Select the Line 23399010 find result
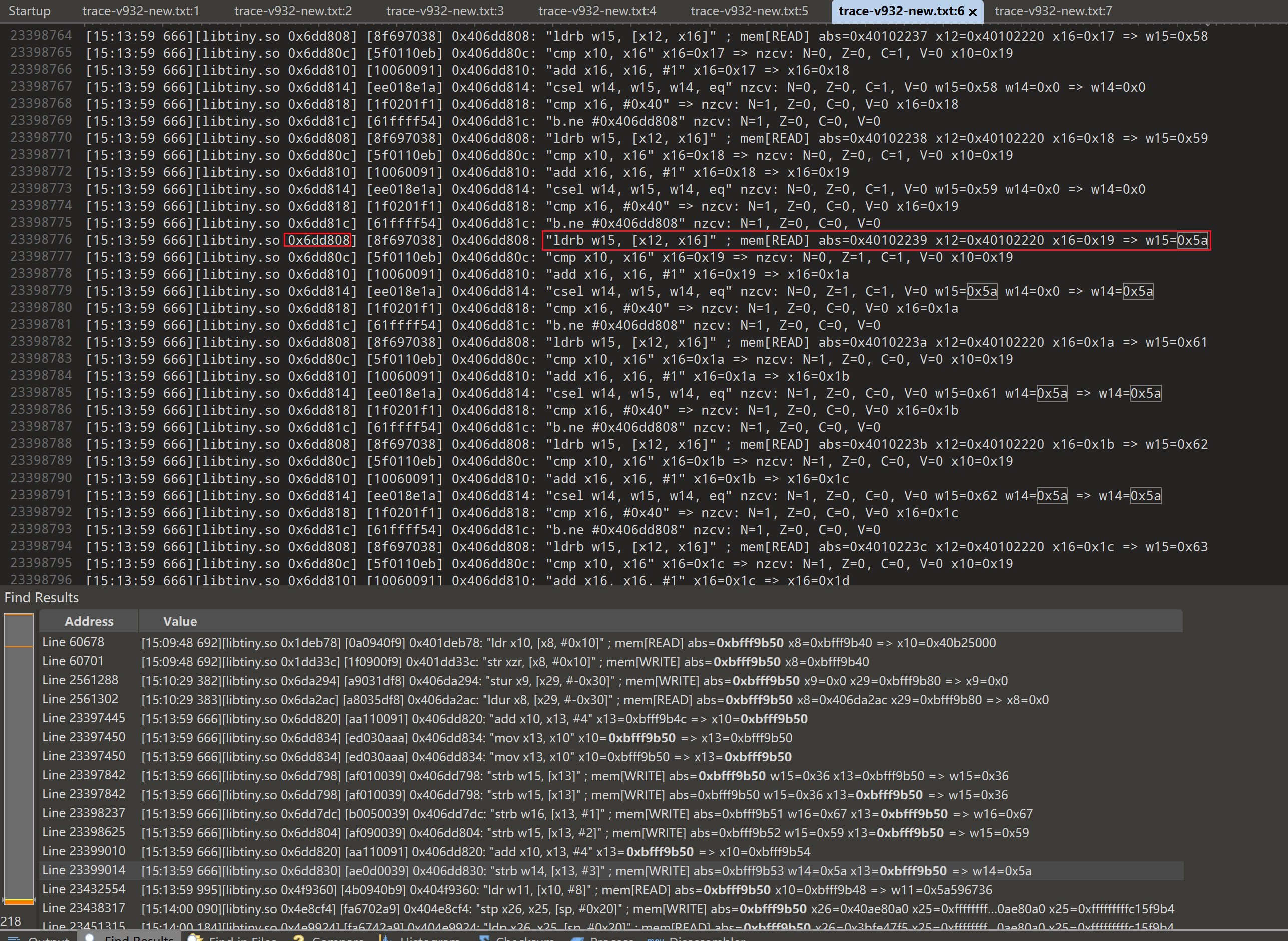This screenshot has height=941, width=1288. click(611, 851)
